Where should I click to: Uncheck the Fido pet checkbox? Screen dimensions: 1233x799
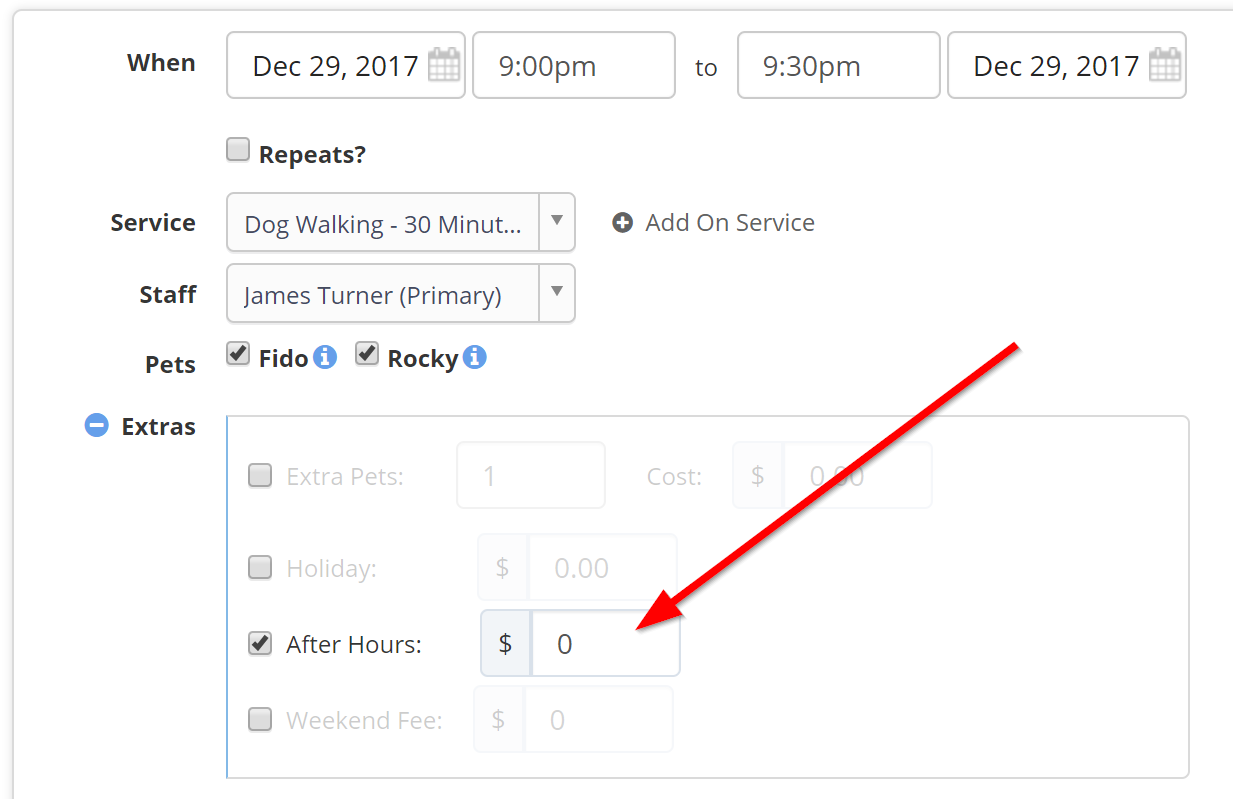pos(237,353)
